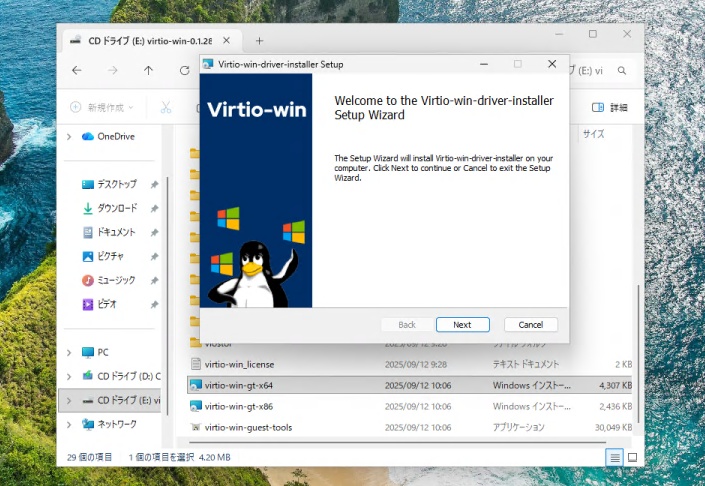Click the search magnifier icon in Explorer

(x=623, y=71)
